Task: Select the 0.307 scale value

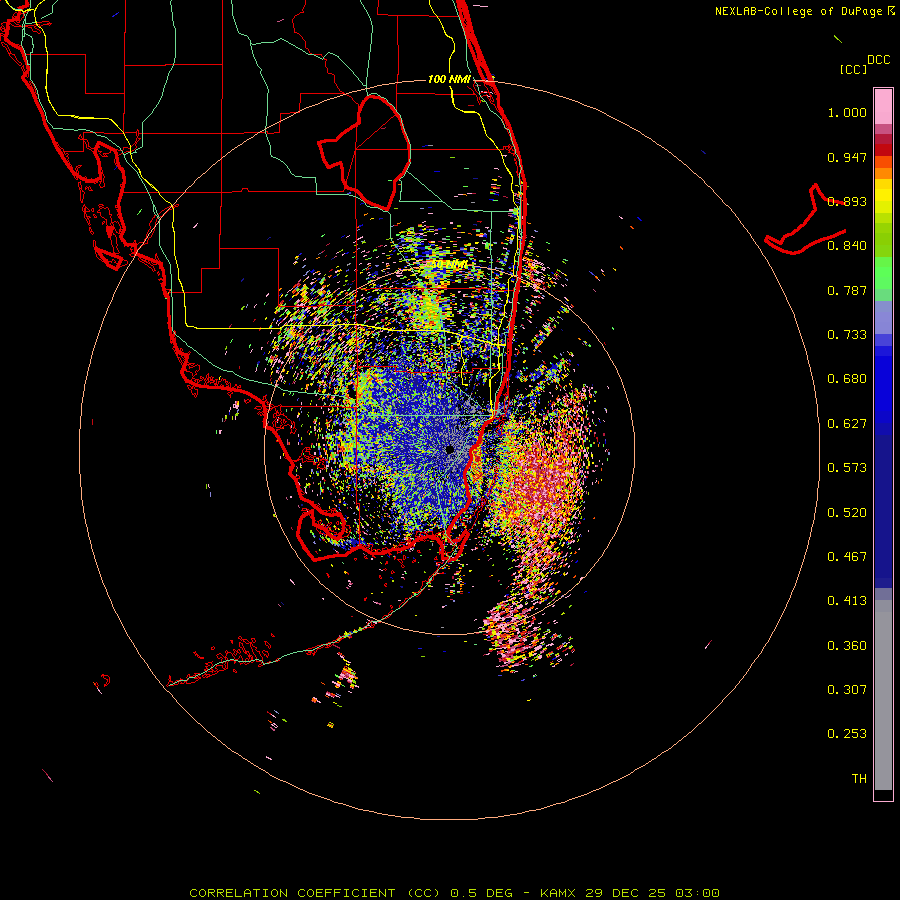Action: [847, 690]
